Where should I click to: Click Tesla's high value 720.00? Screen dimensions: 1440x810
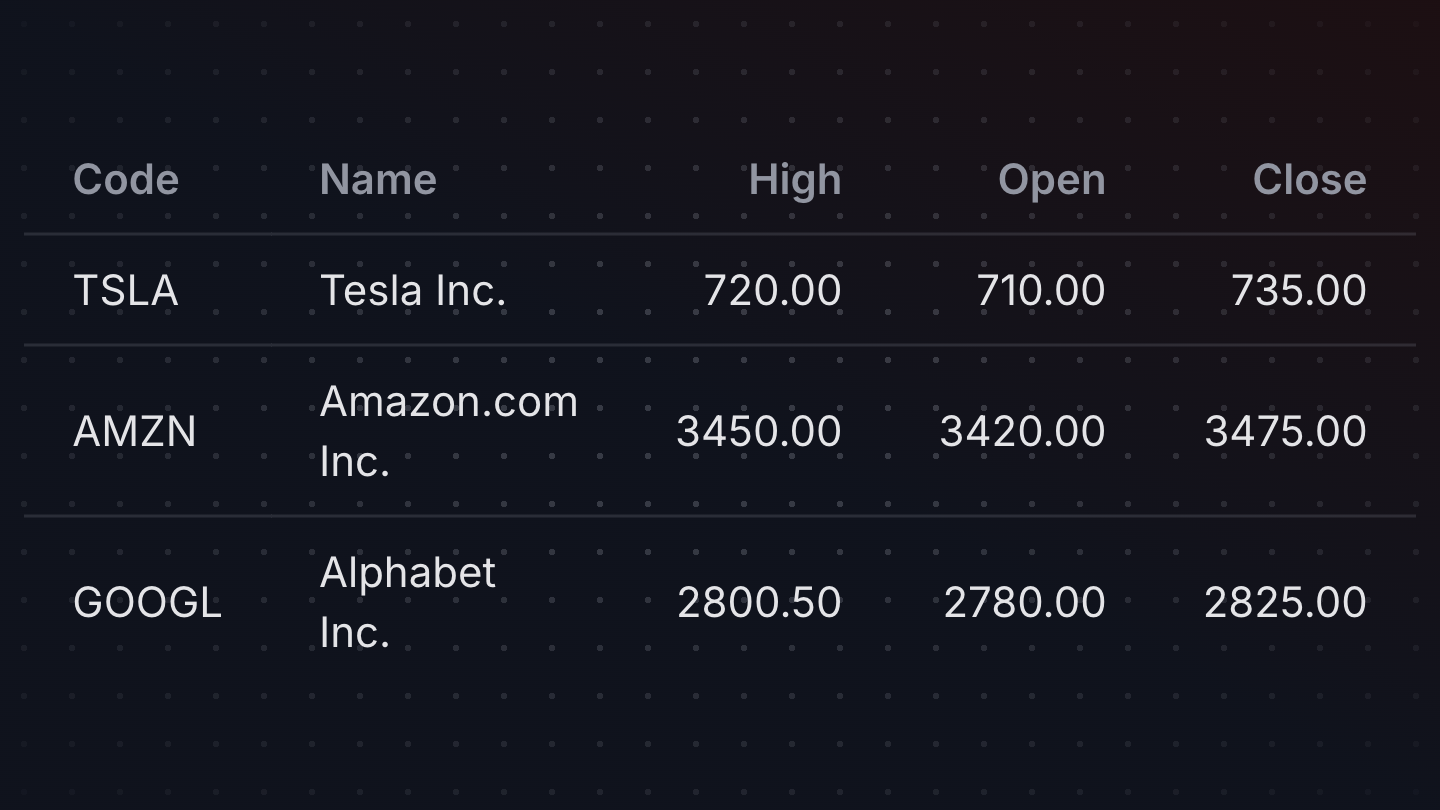tap(773, 291)
